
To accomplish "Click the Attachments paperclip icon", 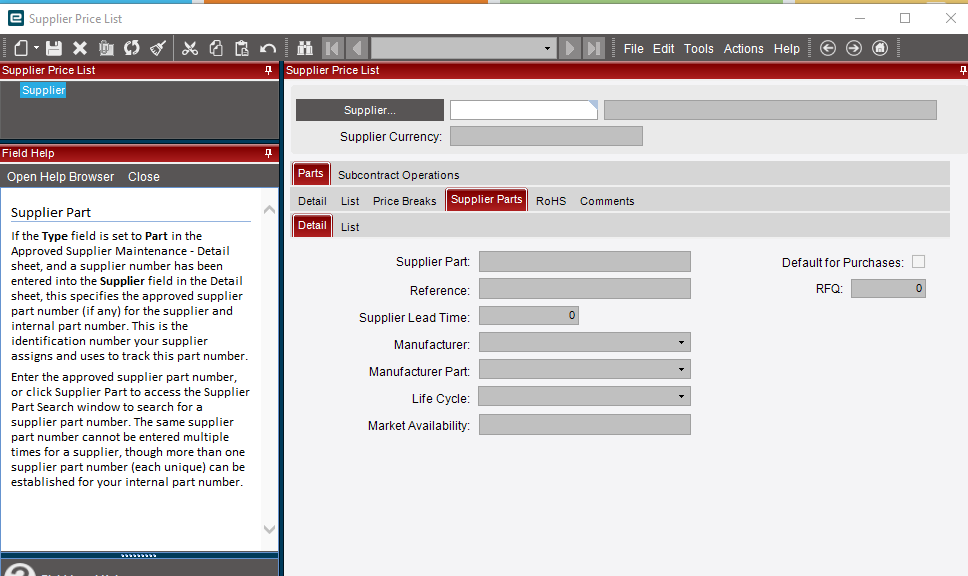I will coord(106,48).
